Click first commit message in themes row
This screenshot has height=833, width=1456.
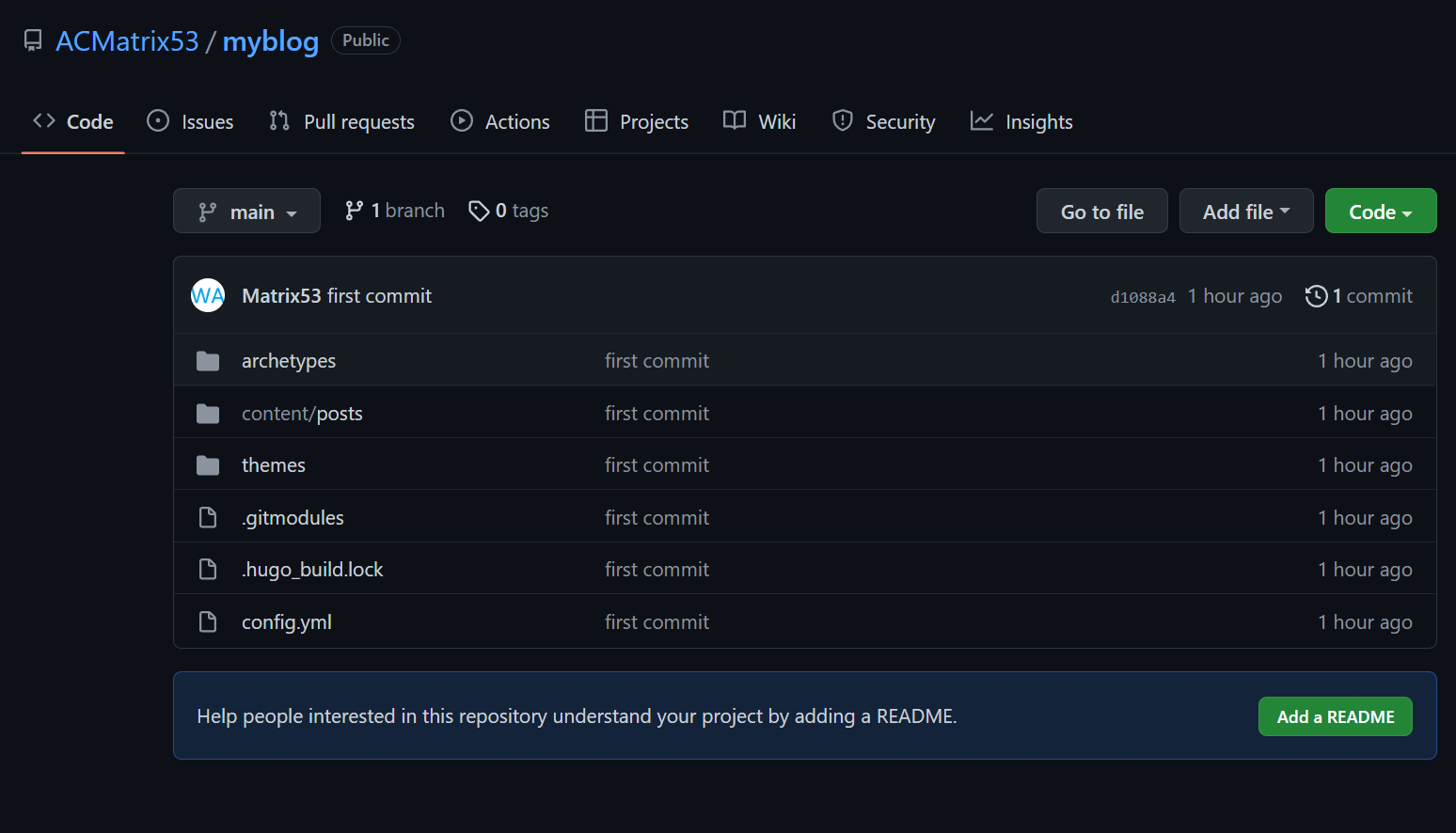657,465
